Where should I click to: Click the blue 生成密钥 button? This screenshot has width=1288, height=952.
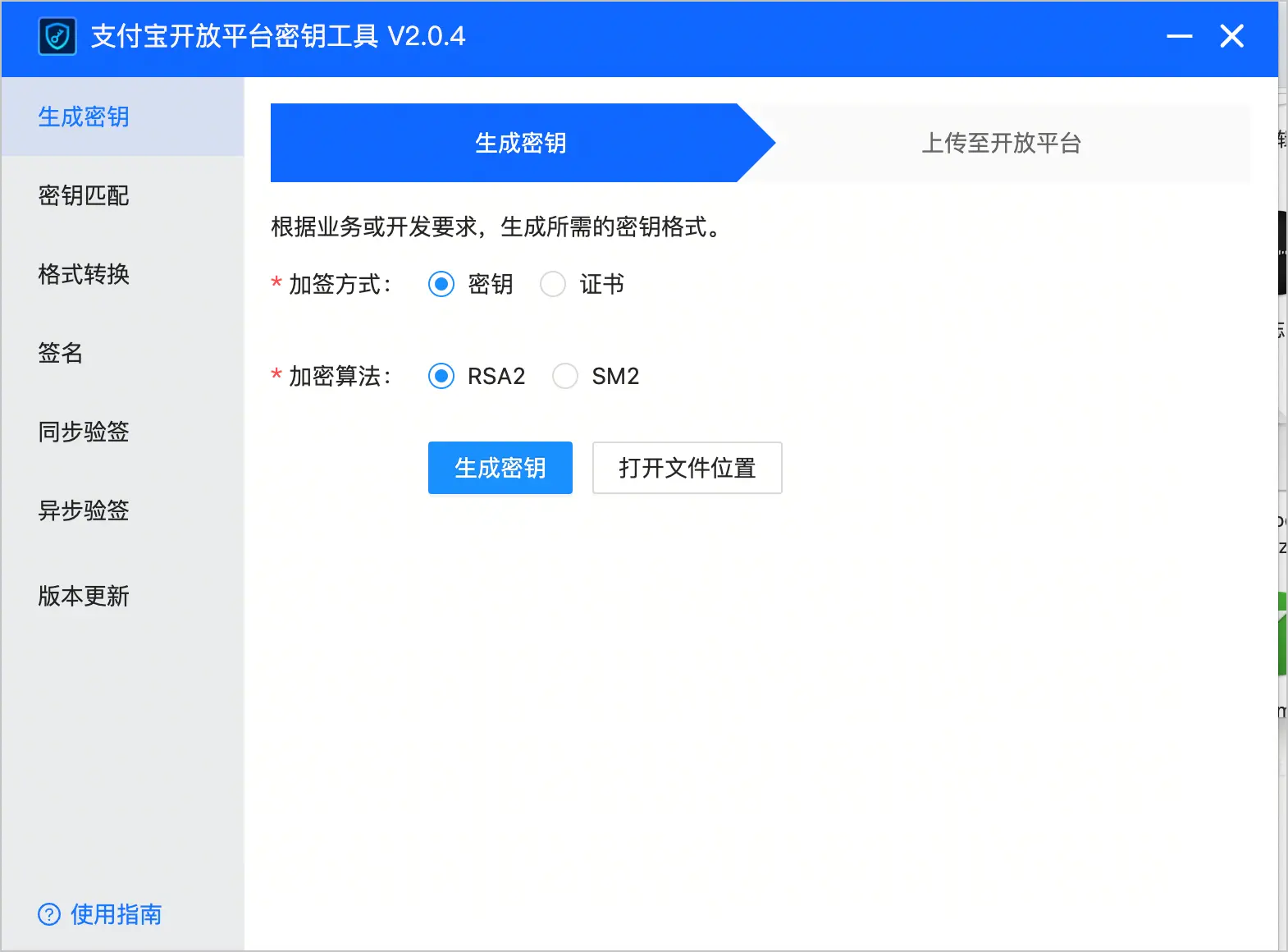click(500, 468)
